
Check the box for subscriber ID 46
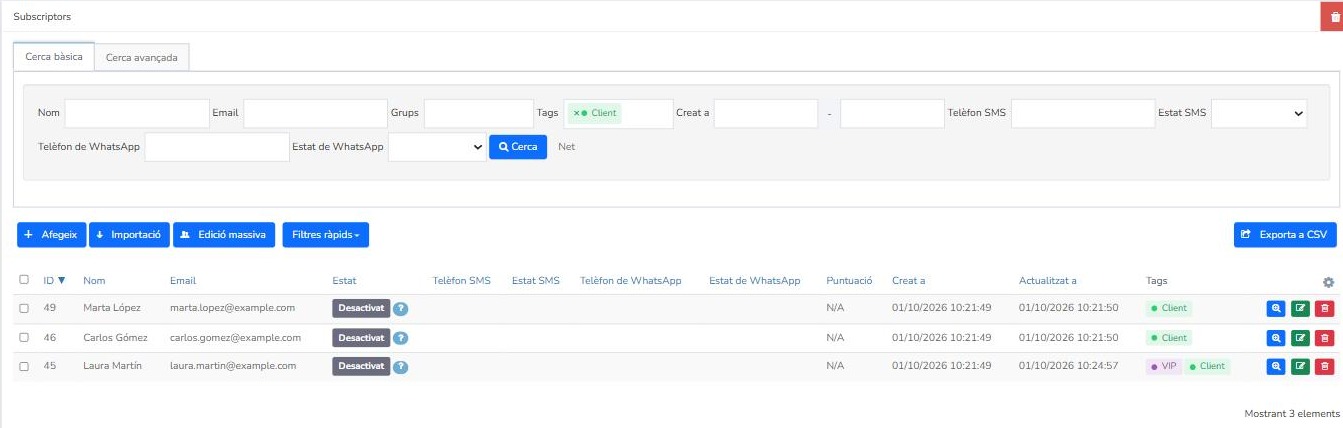click(24, 337)
